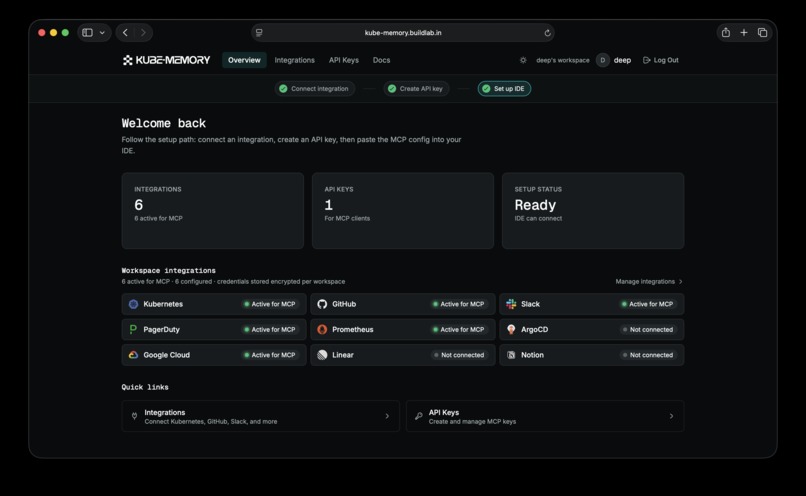Open a new tab with the plus icon
This screenshot has height=496, width=806.
(744, 32)
